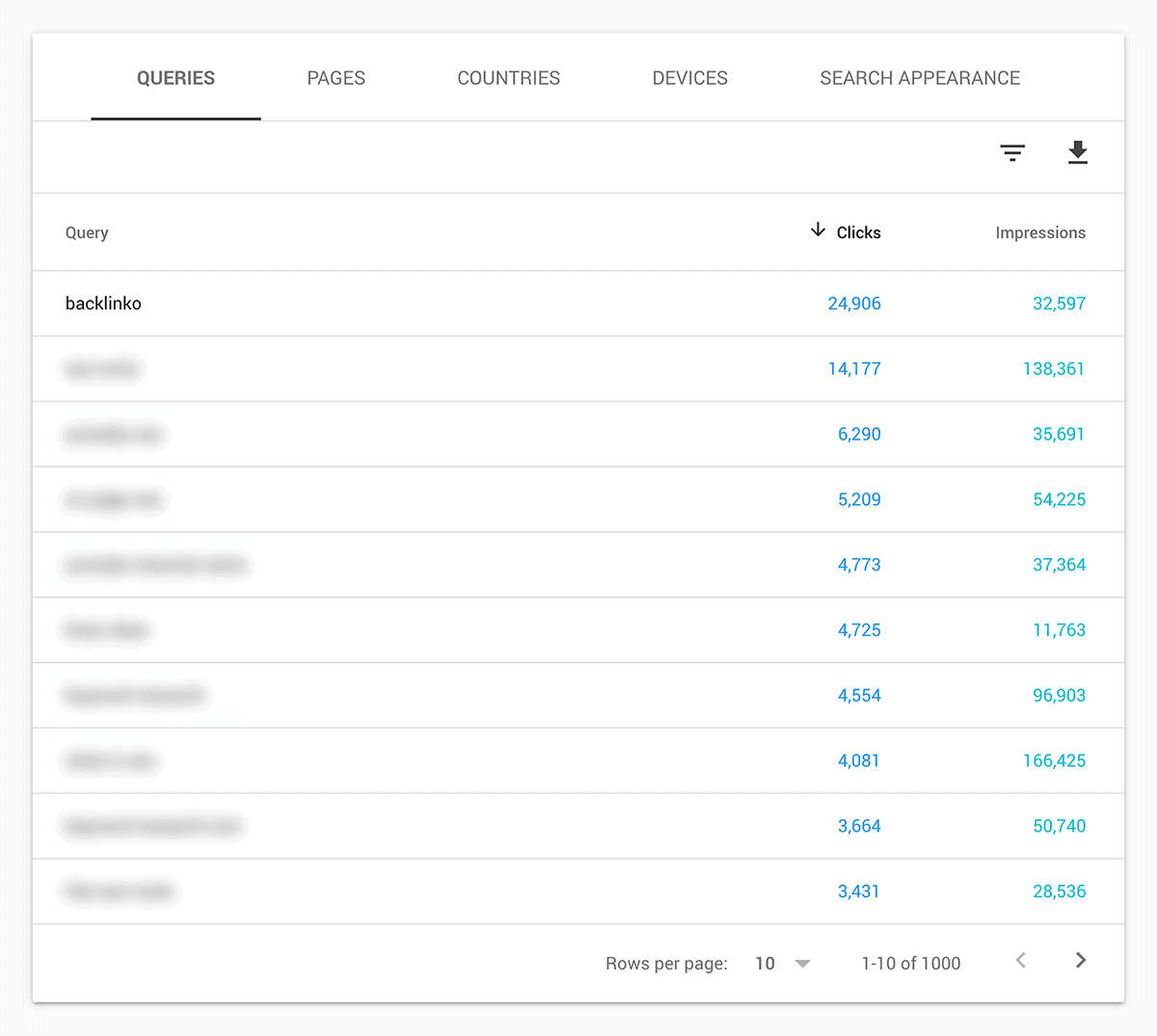Image resolution: width=1157 pixels, height=1036 pixels.
Task: Click the download export icon
Action: coord(1078,152)
